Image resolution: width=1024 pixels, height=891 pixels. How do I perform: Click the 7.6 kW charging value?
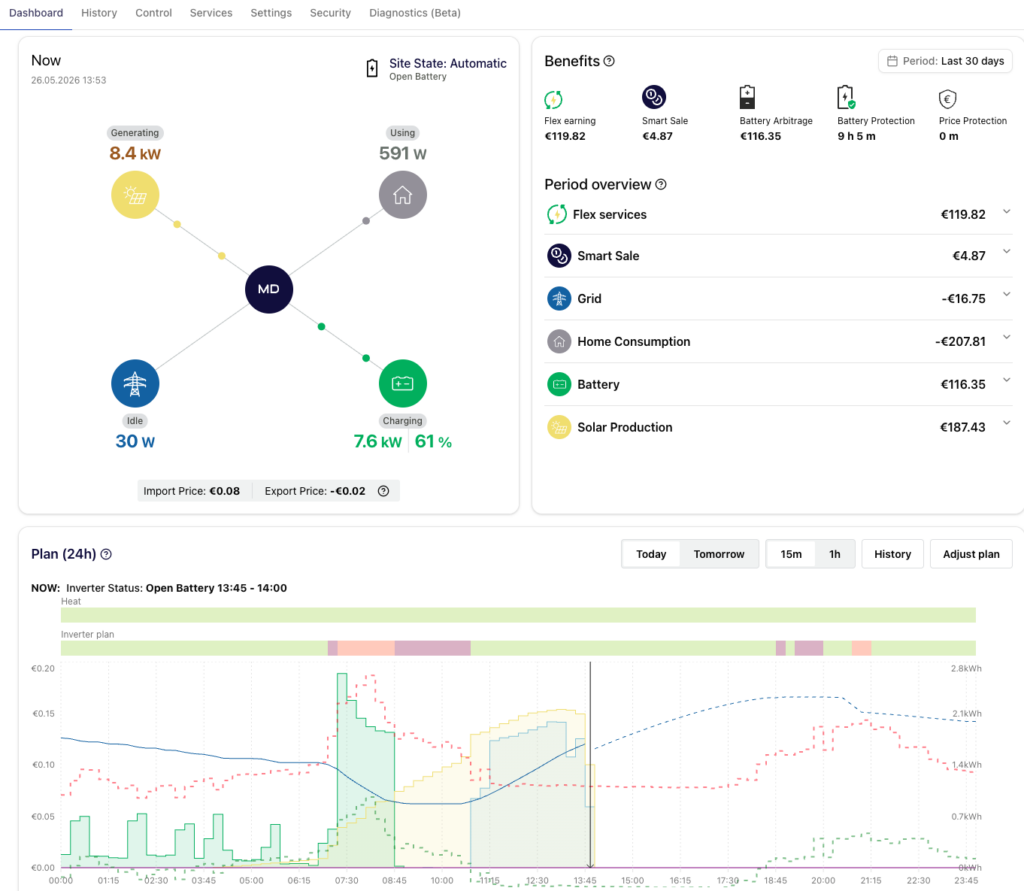coord(377,442)
